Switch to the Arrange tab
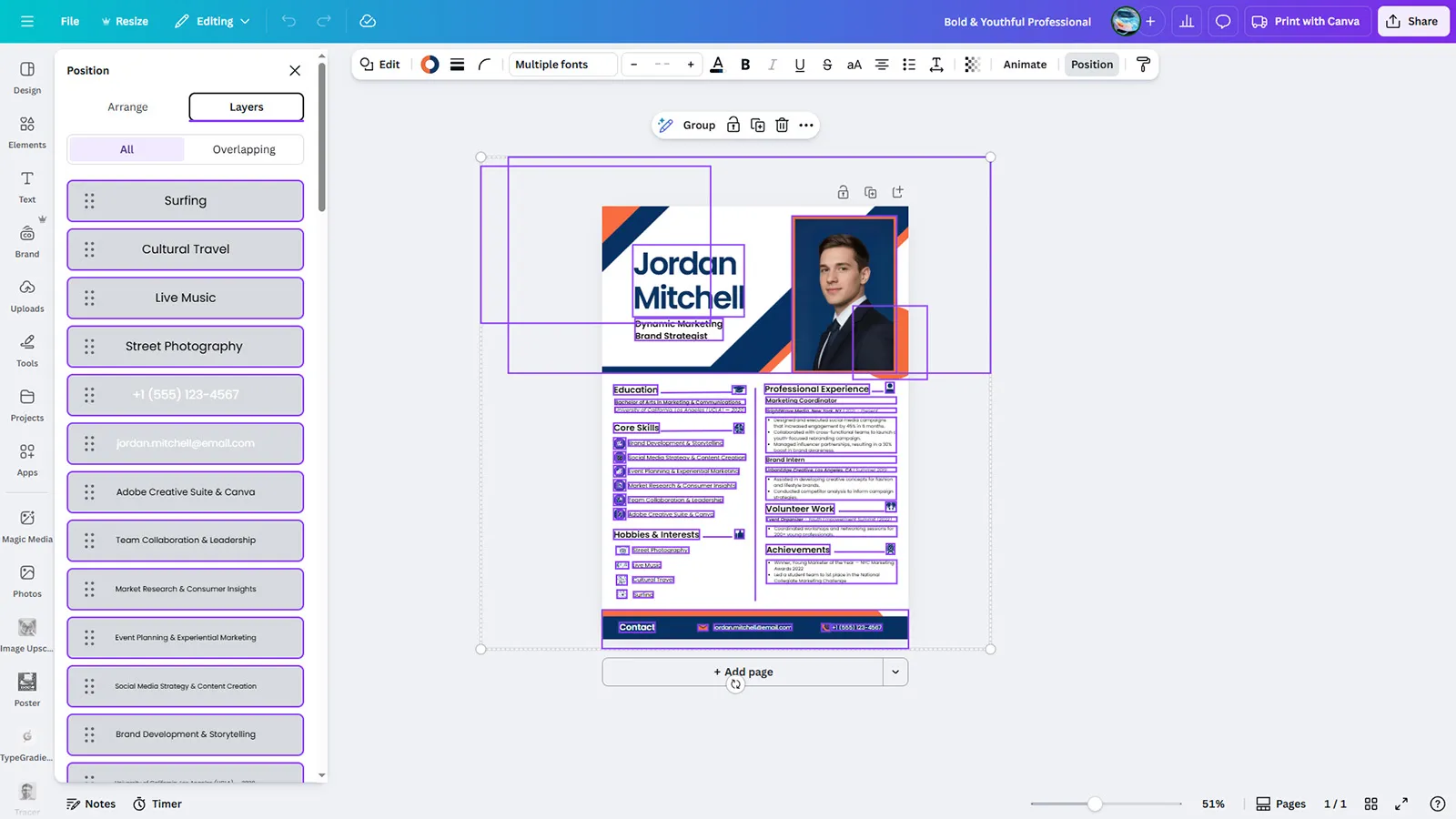Screen dimensions: 1456x819 click(x=127, y=107)
